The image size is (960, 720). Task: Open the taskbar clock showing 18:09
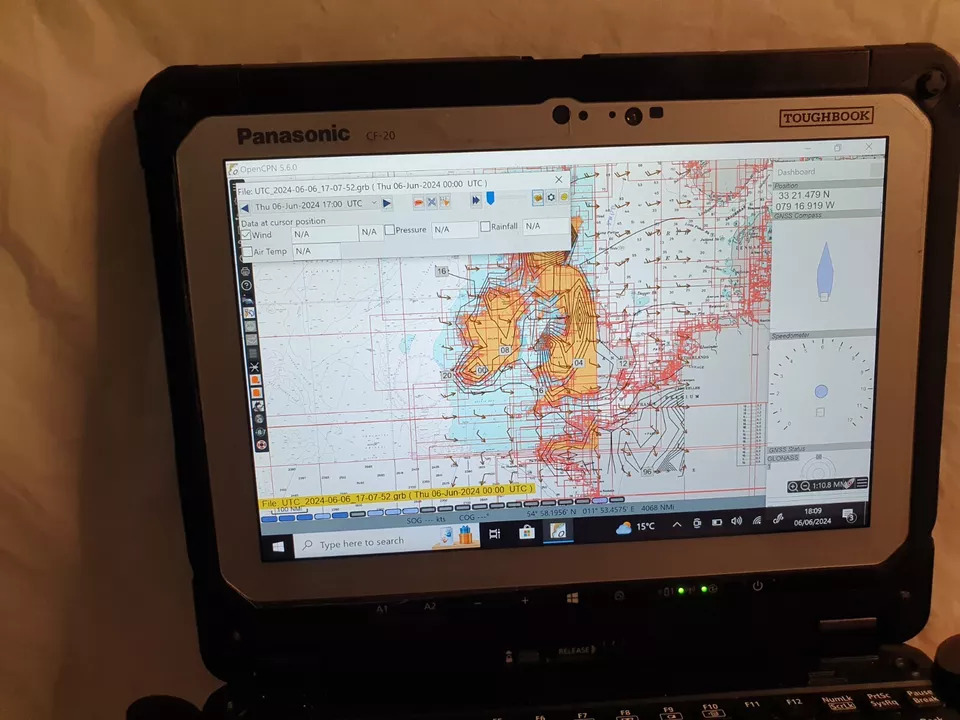click(x=812, y=517)
